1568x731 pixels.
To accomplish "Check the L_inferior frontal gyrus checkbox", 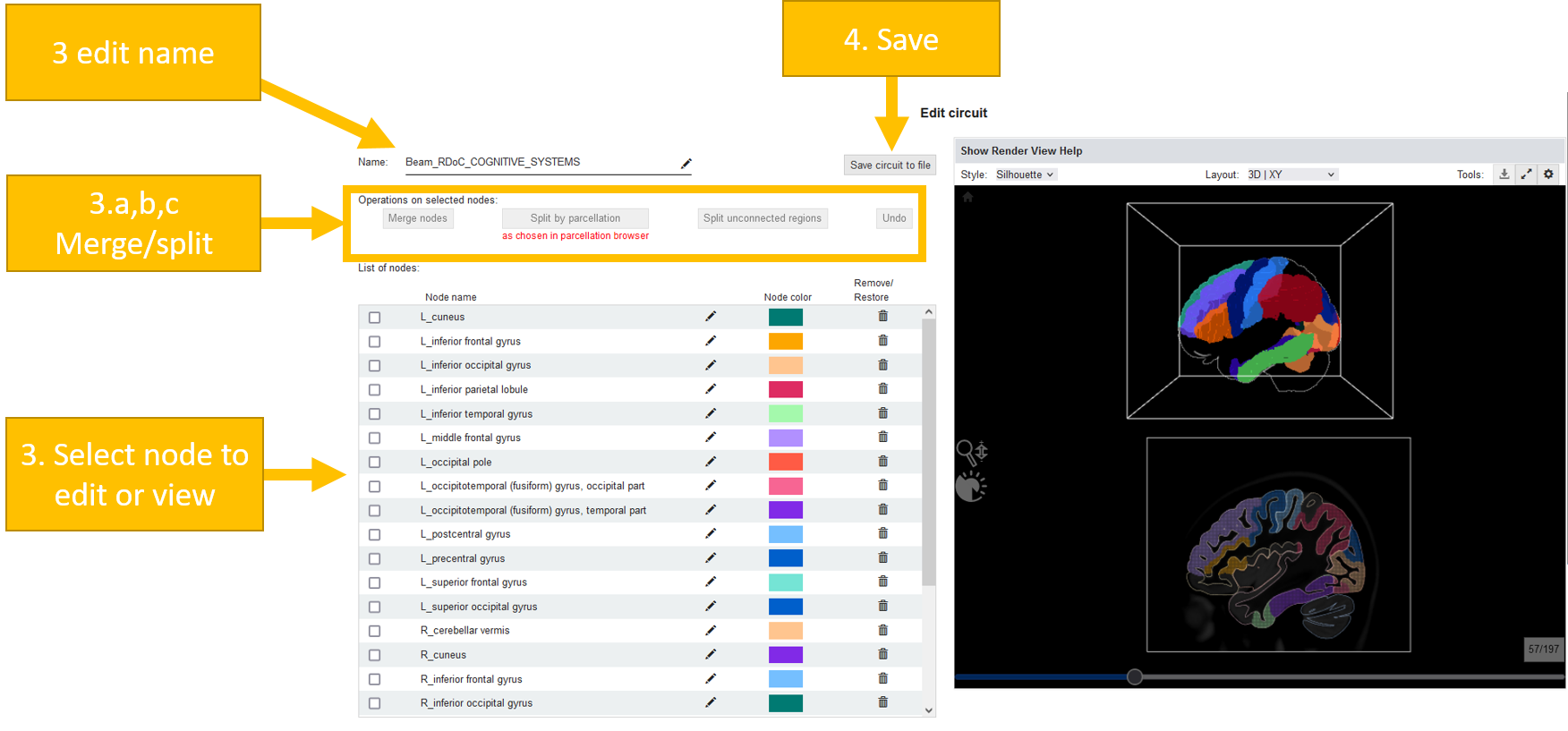I will point(374,342).
